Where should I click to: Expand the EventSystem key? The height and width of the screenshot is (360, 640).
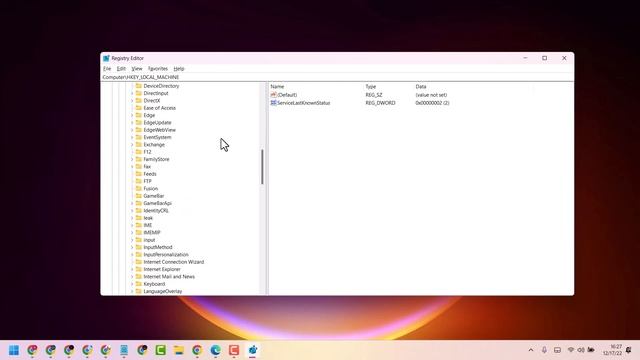point(132,138)
